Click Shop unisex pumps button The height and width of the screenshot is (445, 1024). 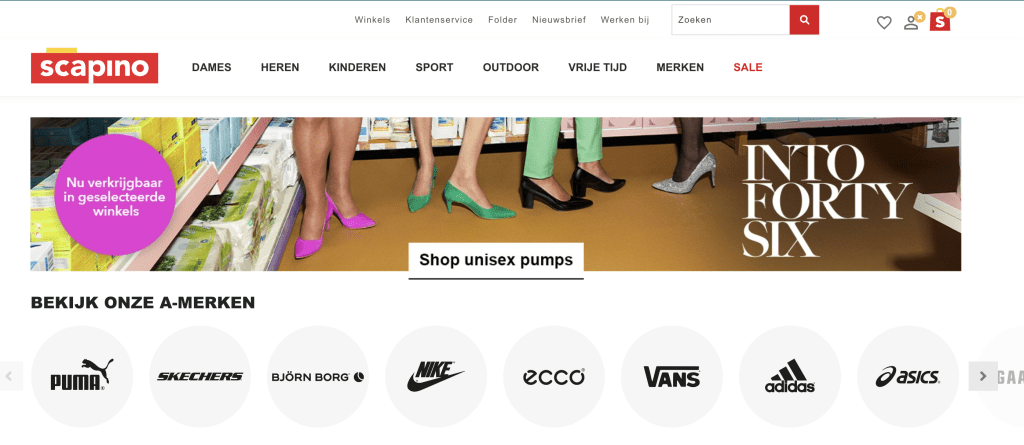[x=496, y=260]
